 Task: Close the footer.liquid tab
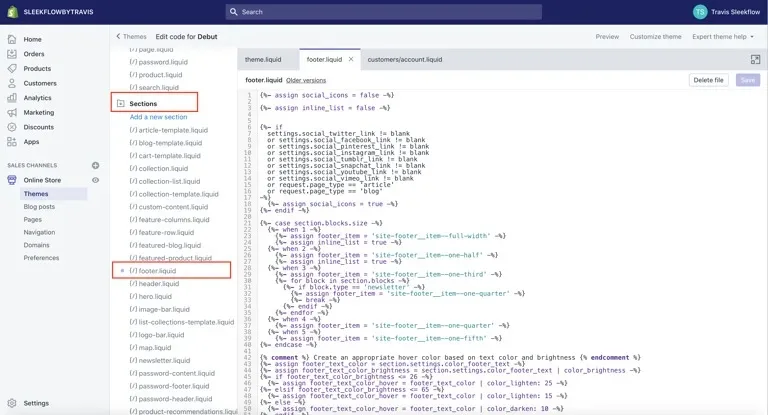pos(351,59)
